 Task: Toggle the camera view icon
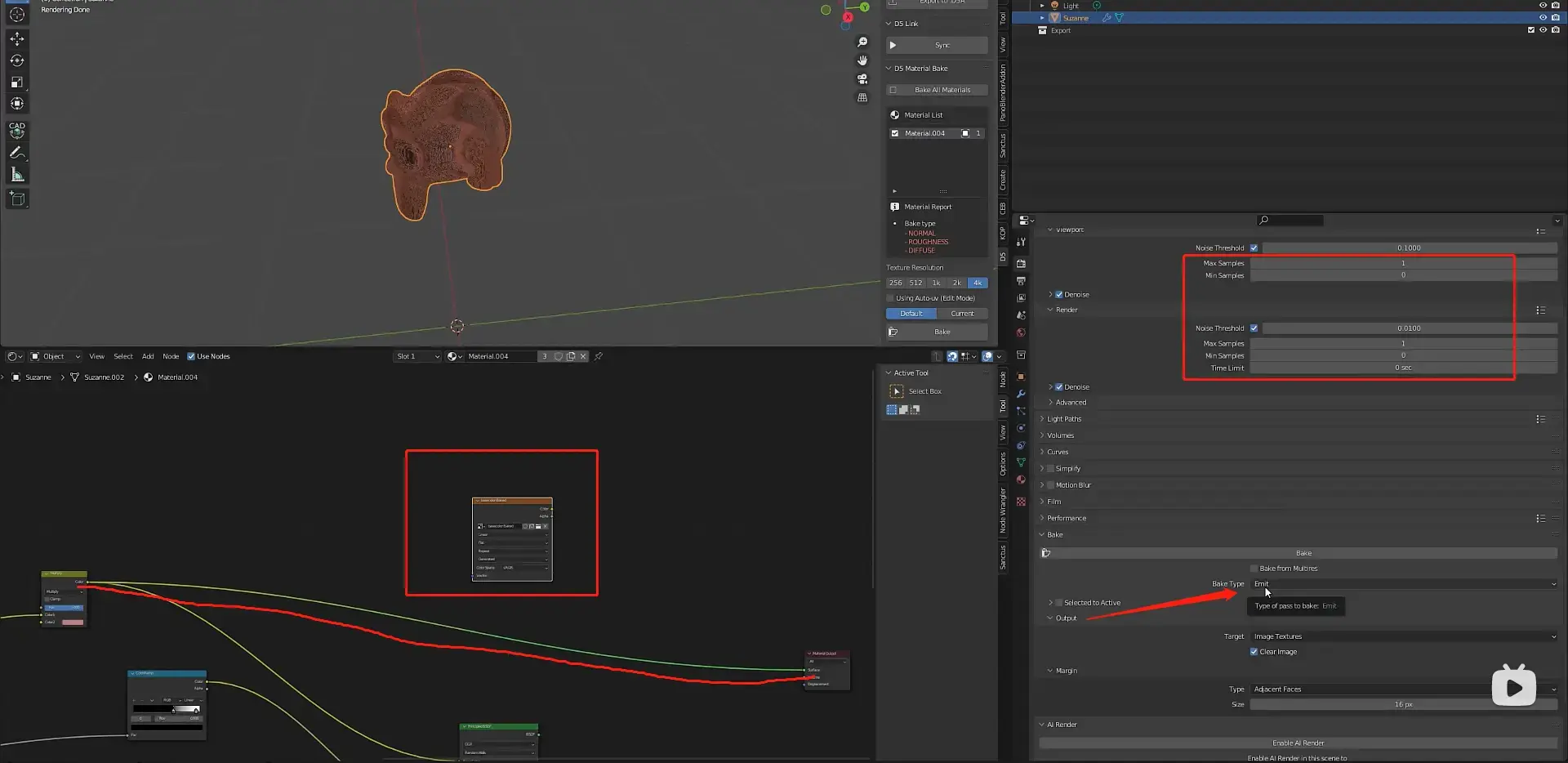click(x=862, y=79)
